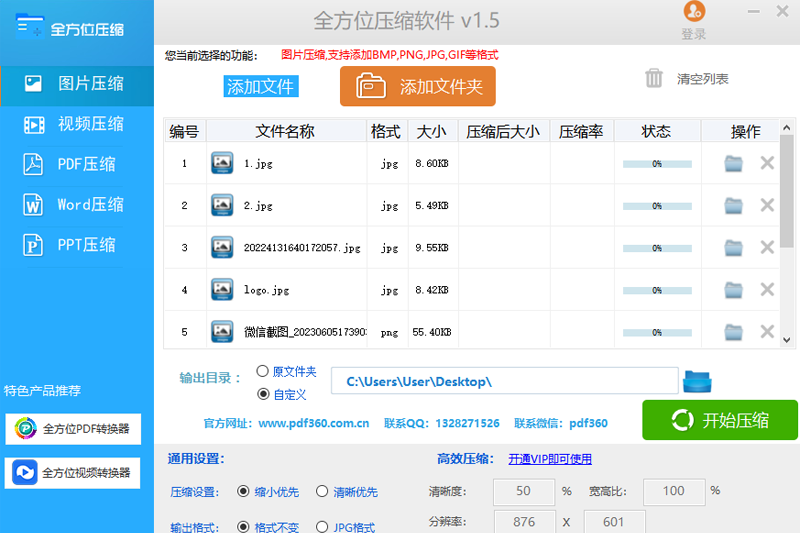Open 开通VIP即可使用 link
Image resolution: width=800 pixels, height=533 pixels.
pos(550,459)
